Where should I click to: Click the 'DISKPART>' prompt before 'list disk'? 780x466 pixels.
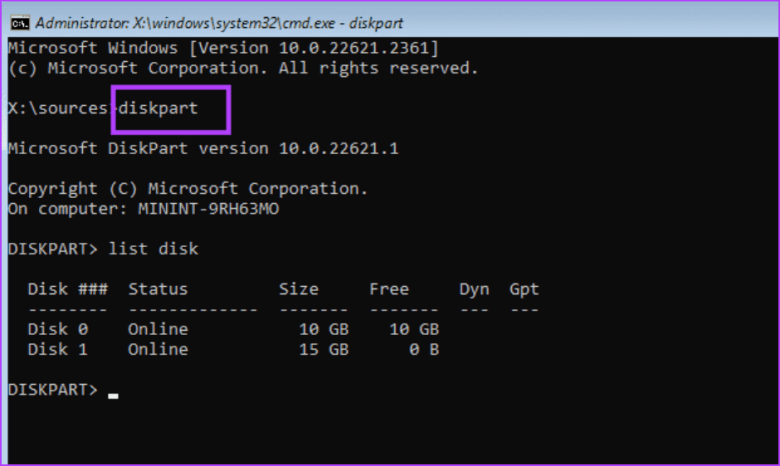click(x=53, y=249)
